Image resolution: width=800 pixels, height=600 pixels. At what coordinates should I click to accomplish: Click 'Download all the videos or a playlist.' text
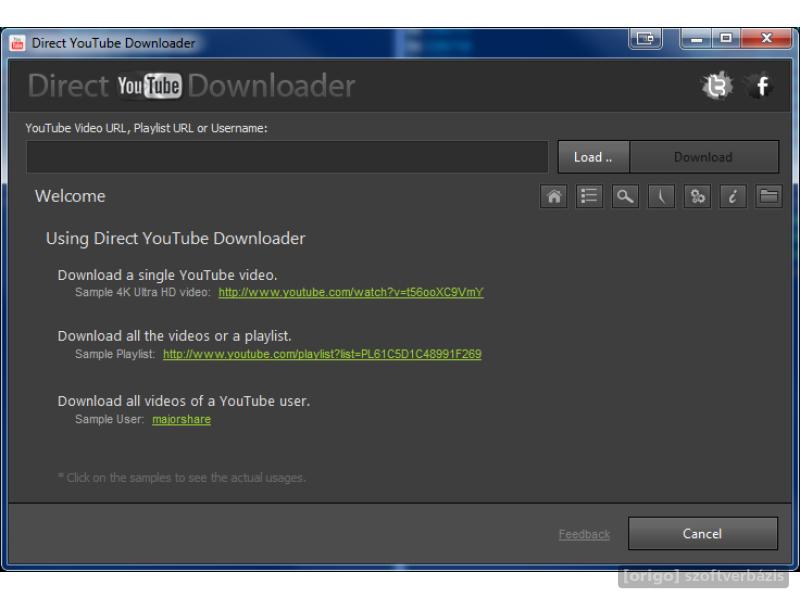(174, 336)
